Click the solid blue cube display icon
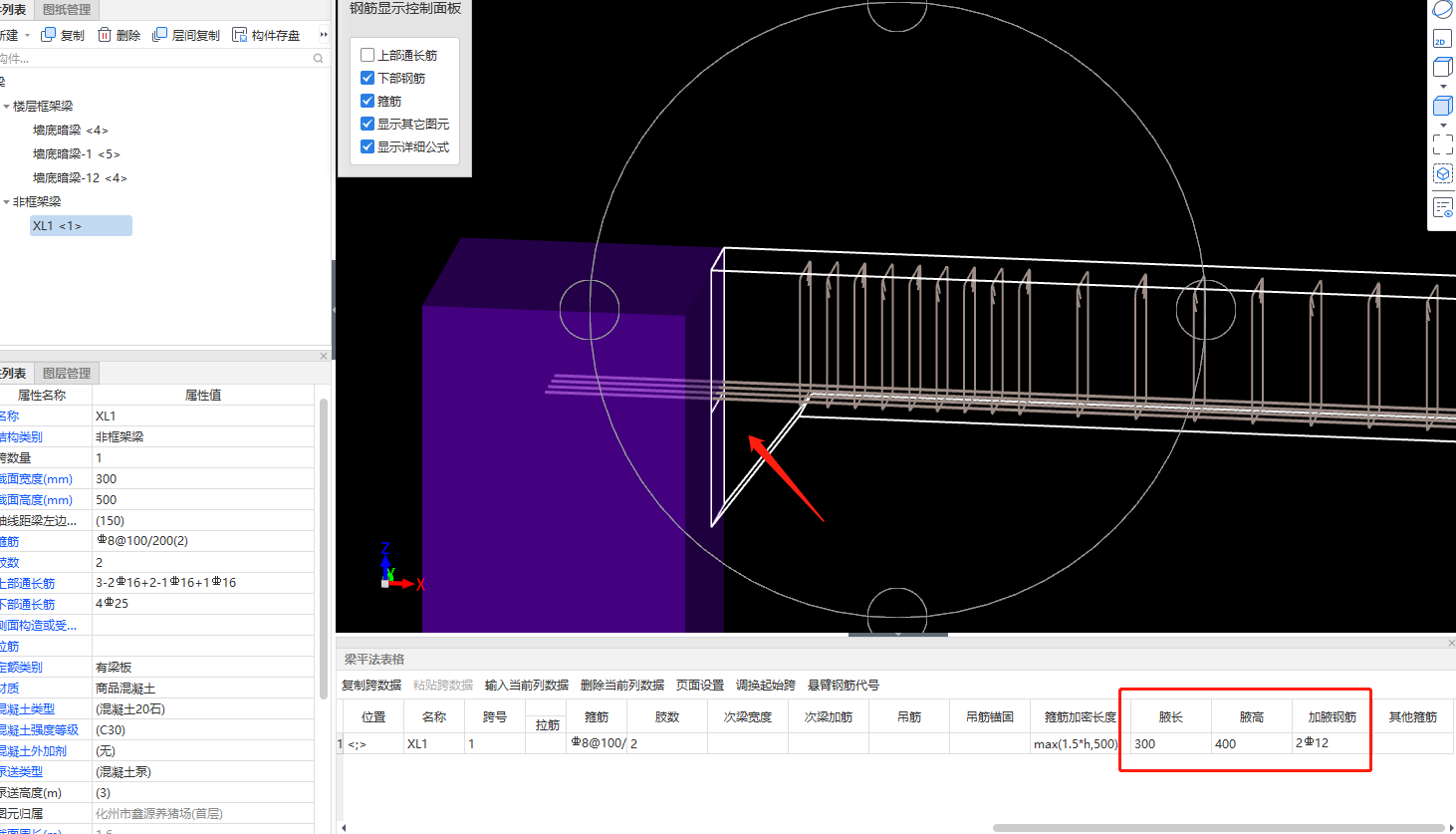This screenshot has width=1456, height=834. tap(1443, 106)
